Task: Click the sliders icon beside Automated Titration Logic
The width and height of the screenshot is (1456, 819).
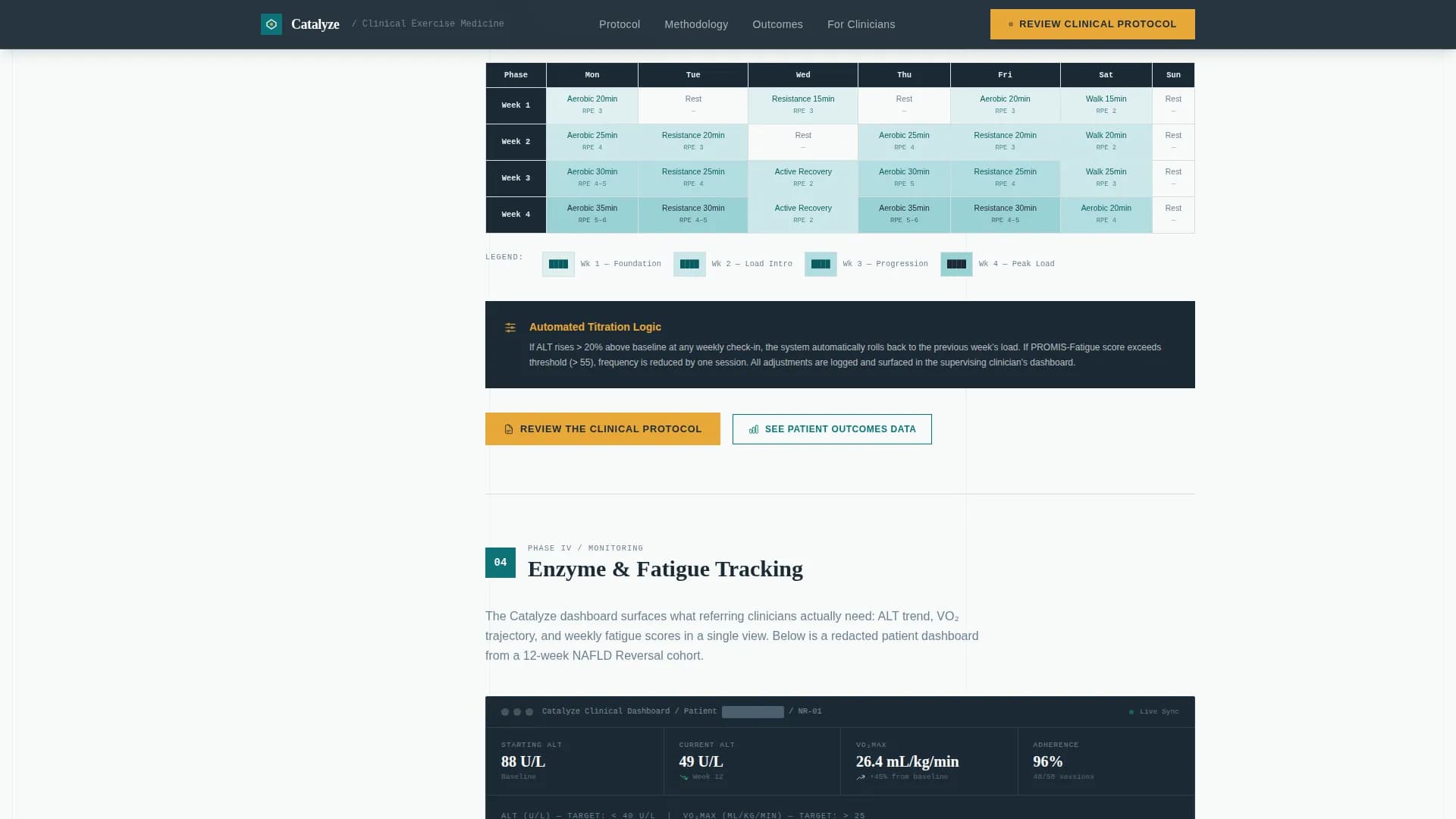Action: (x=510, y=328)
